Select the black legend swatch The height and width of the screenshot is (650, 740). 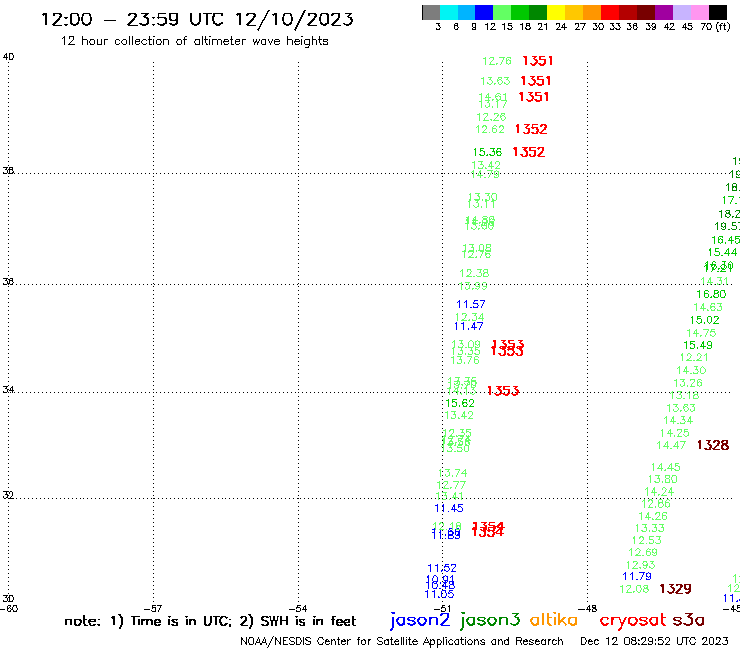717,12
